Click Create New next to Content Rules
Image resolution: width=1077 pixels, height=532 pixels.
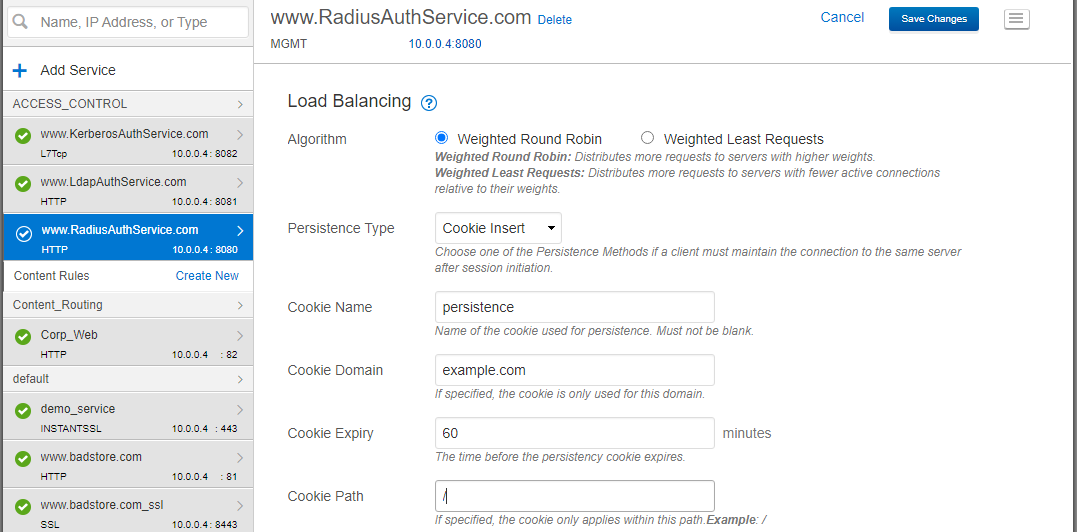point(207,276)
